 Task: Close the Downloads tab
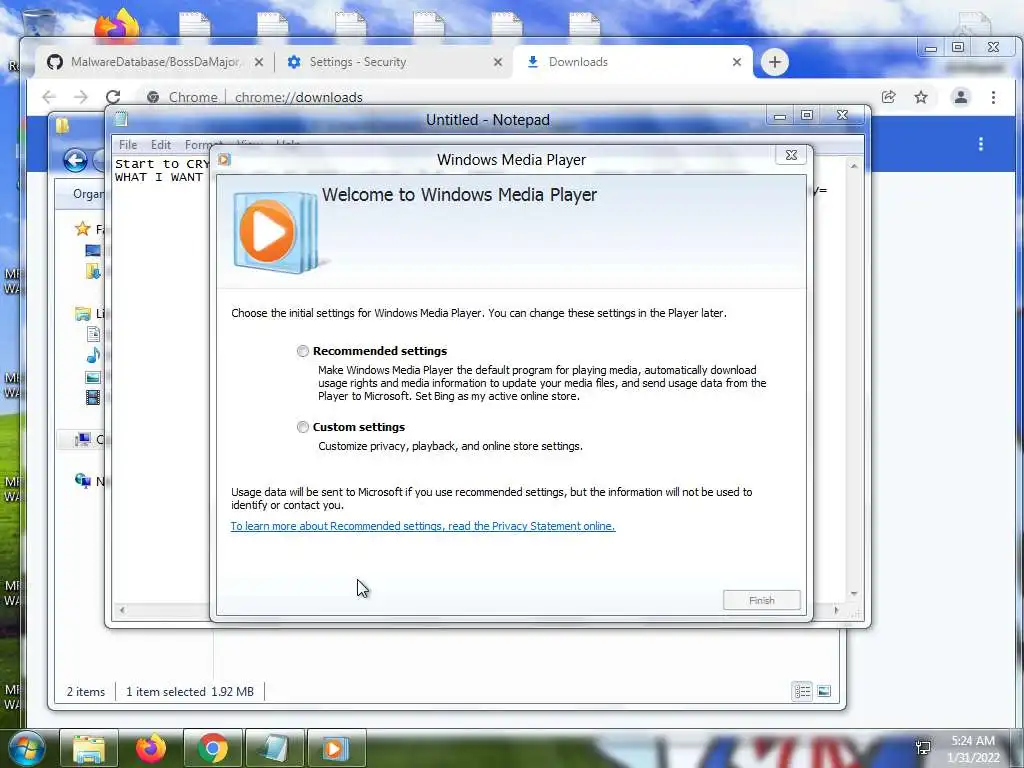click(x=737, y=62)
